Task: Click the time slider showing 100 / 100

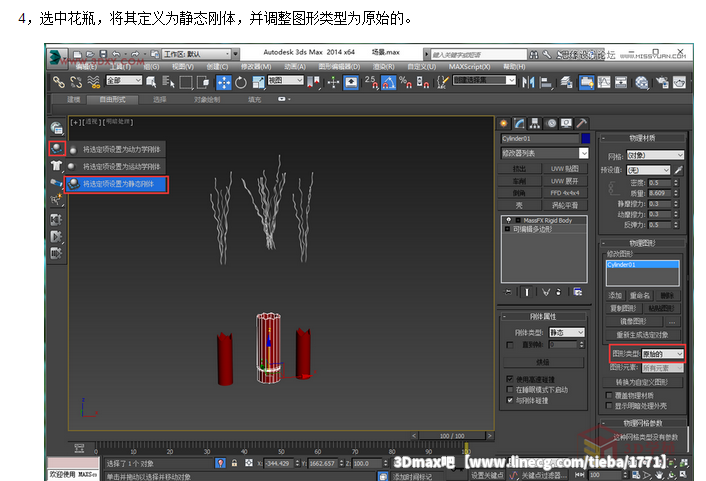Action: [452, 436]
